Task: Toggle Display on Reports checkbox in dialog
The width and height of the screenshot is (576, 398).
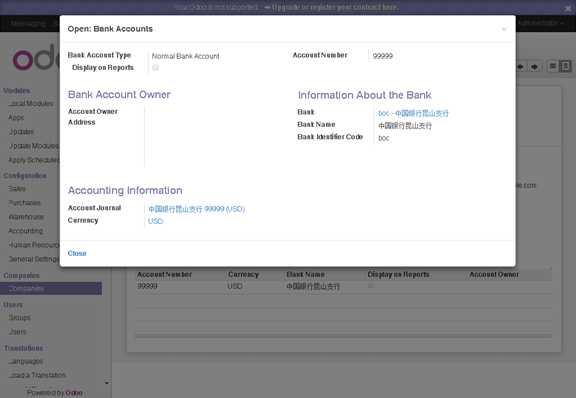Action: [155, 68]
